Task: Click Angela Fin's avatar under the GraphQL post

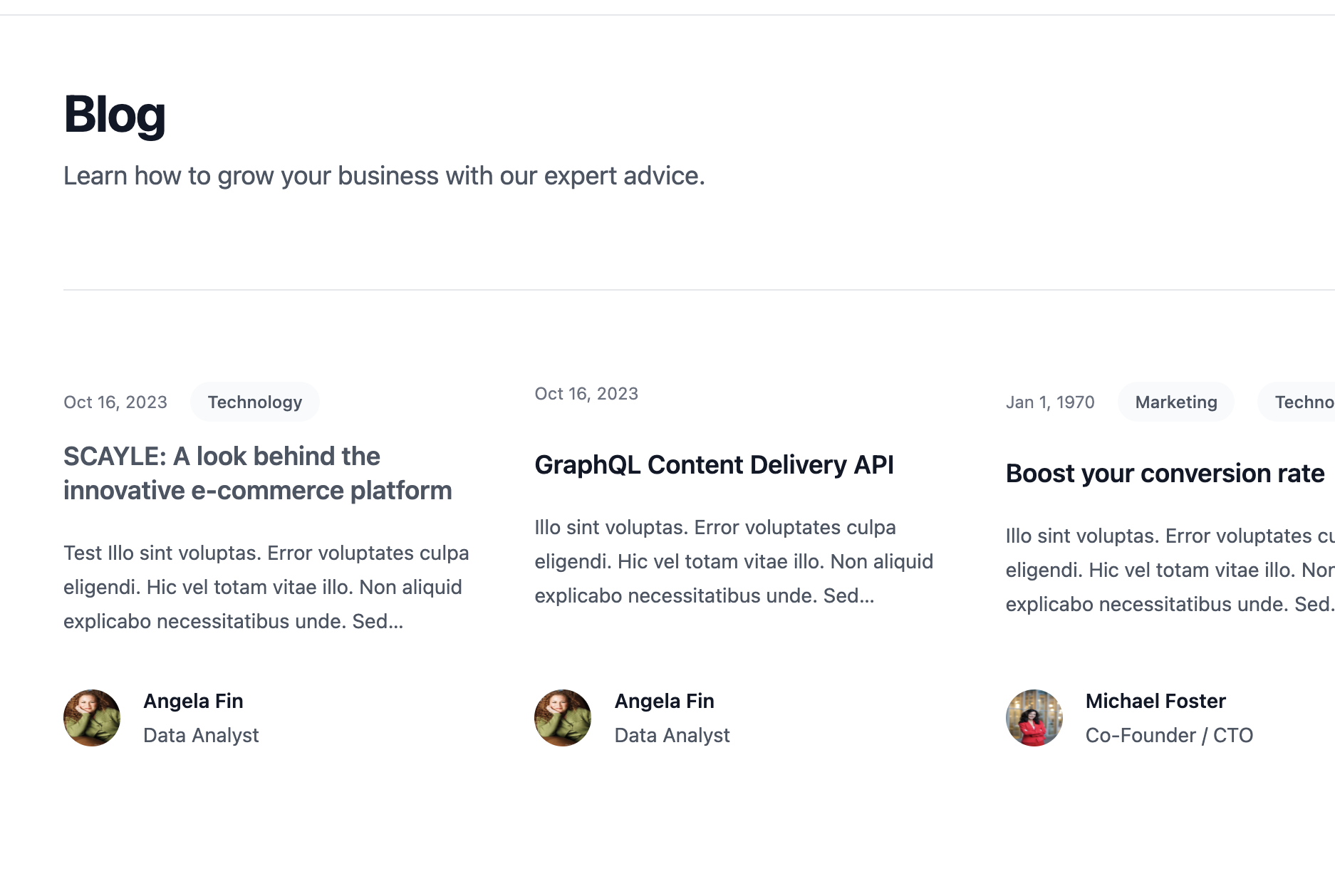Action: click(563, 718)
